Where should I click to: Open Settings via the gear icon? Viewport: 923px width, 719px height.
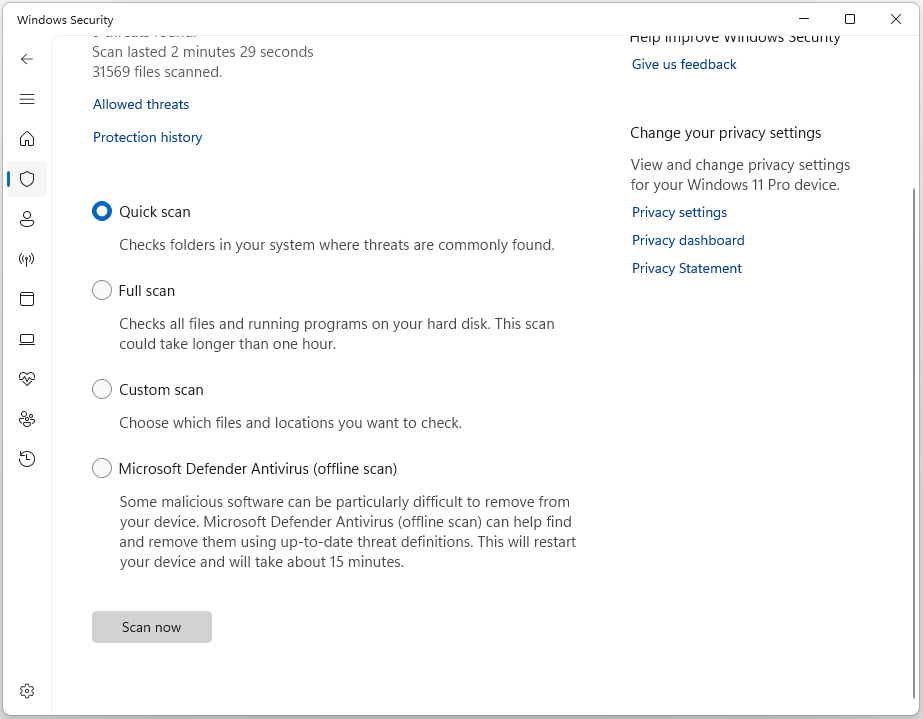pos(27,690)
